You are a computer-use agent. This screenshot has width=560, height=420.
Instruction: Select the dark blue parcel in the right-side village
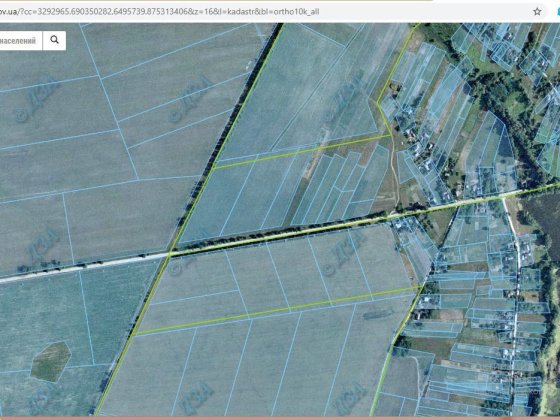pos(506,145)
